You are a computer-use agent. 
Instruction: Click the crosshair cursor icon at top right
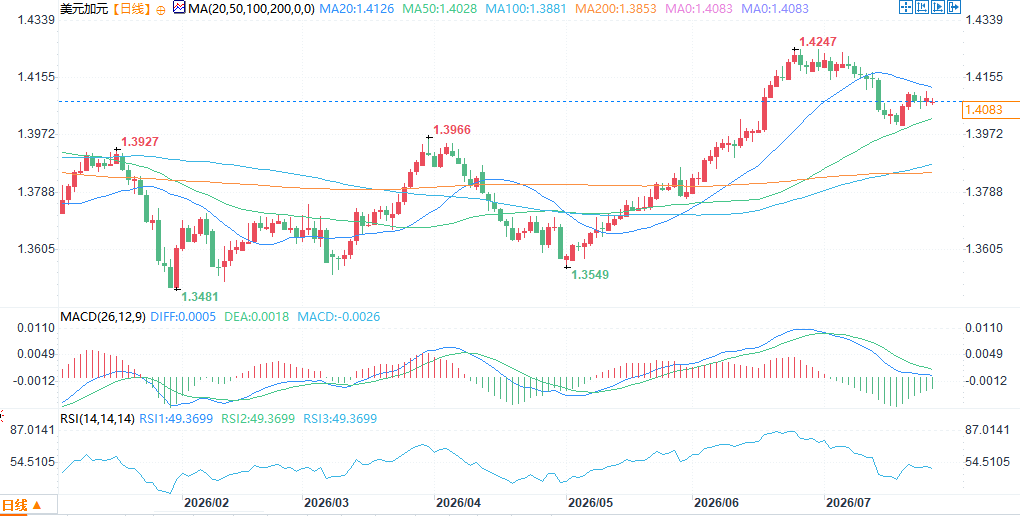coord(906,7)
